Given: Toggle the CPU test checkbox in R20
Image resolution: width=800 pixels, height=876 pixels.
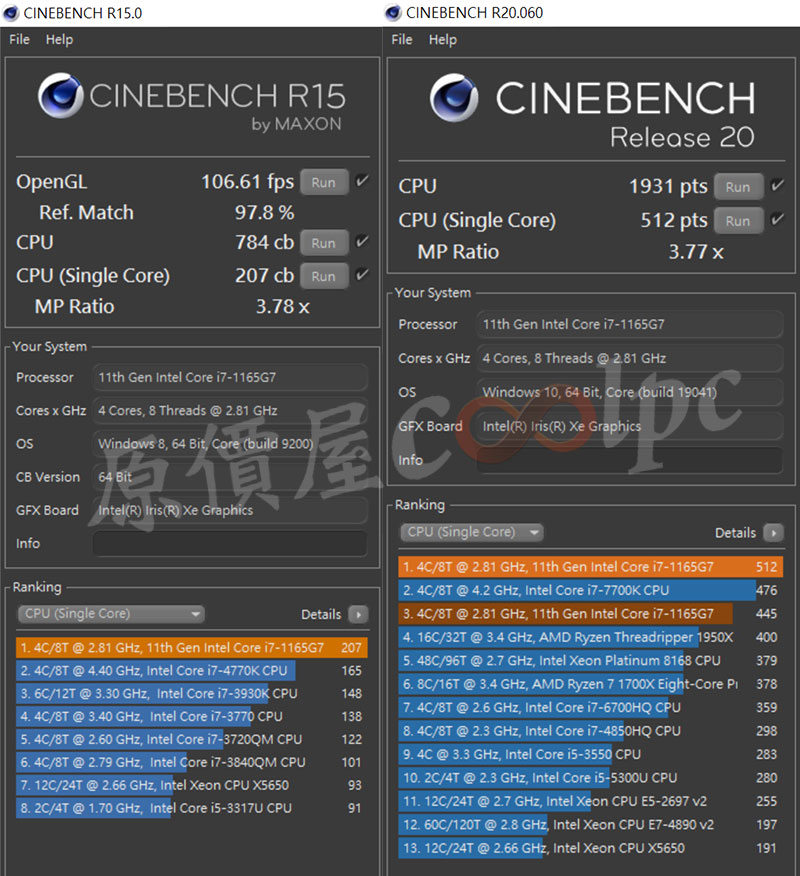Looking at the screenshot, I should coord(777,185).
